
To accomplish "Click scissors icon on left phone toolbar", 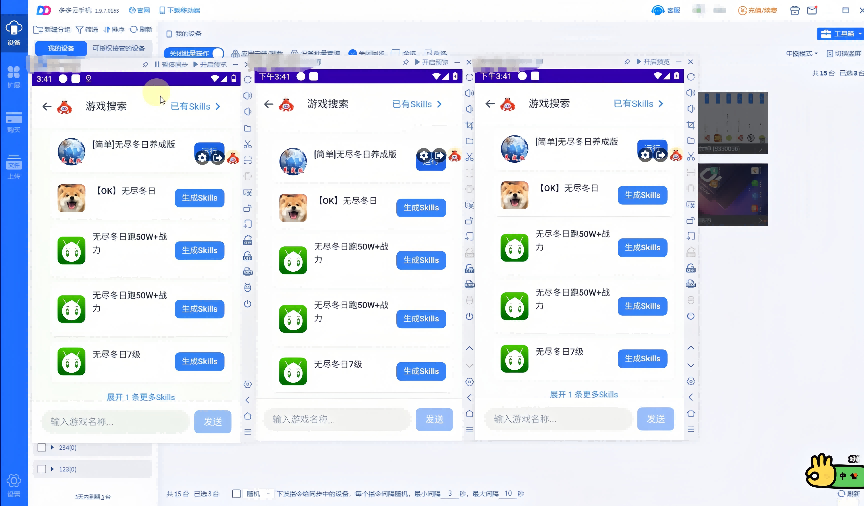I will point(247,144).
